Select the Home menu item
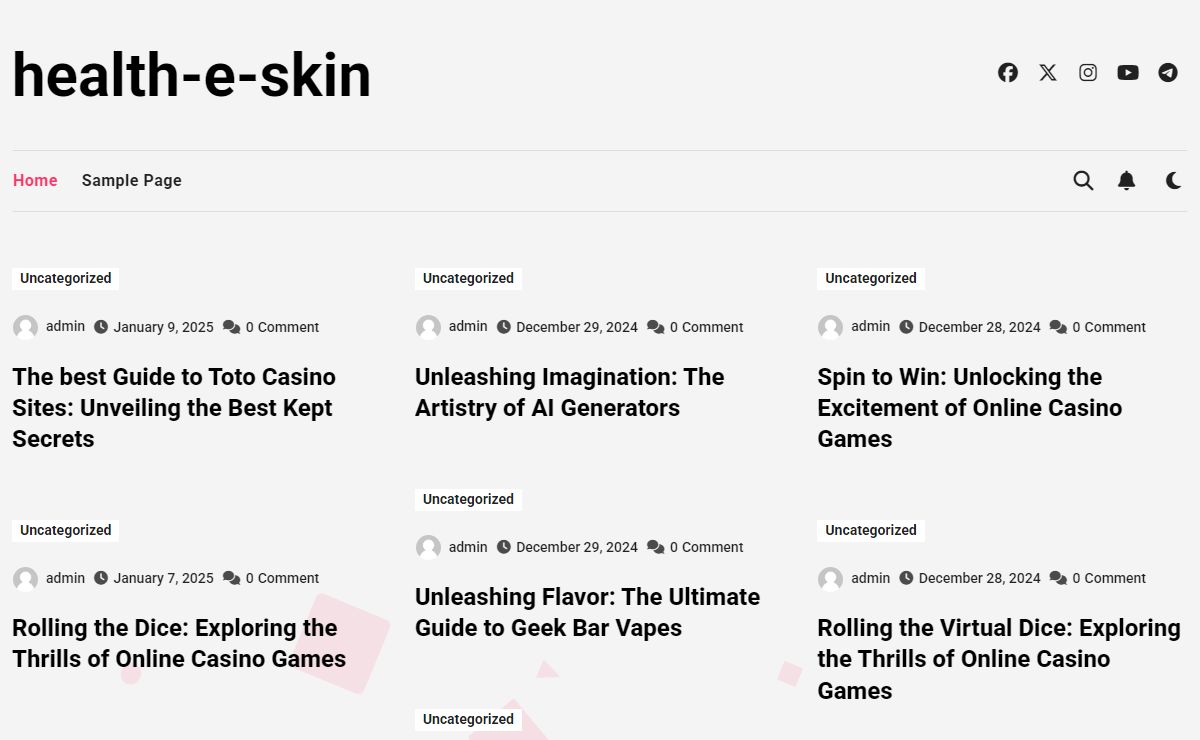Screen dimensions: 1200x740 (x=35, y=181)
